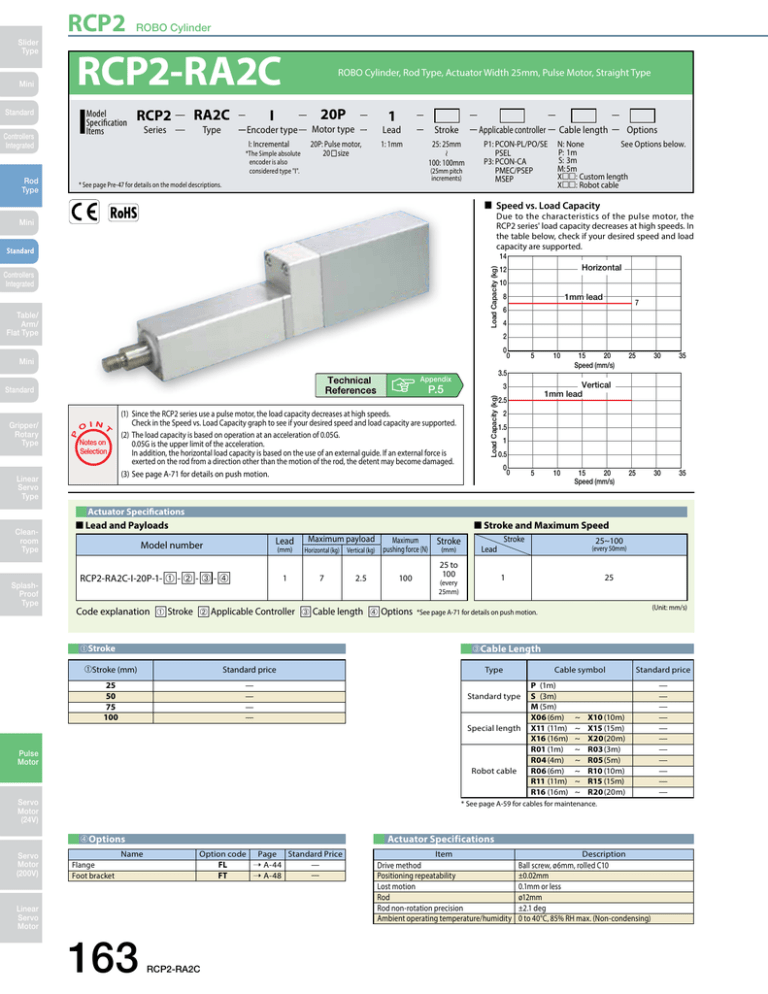
Task: Click cable symbol M (5m) row
Action: click(x=610, y=707)
